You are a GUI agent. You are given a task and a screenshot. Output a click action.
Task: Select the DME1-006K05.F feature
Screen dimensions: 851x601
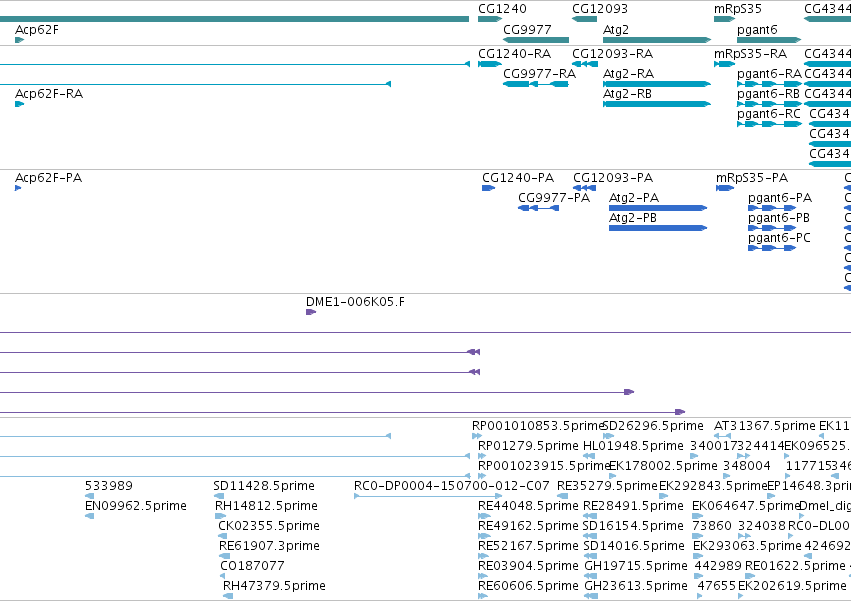(355, 302)
